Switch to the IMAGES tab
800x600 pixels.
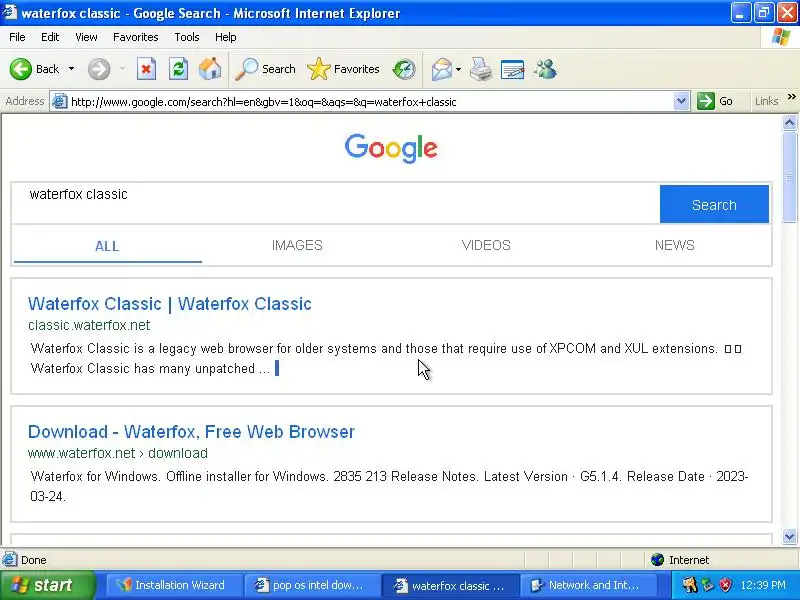(297, 245)
